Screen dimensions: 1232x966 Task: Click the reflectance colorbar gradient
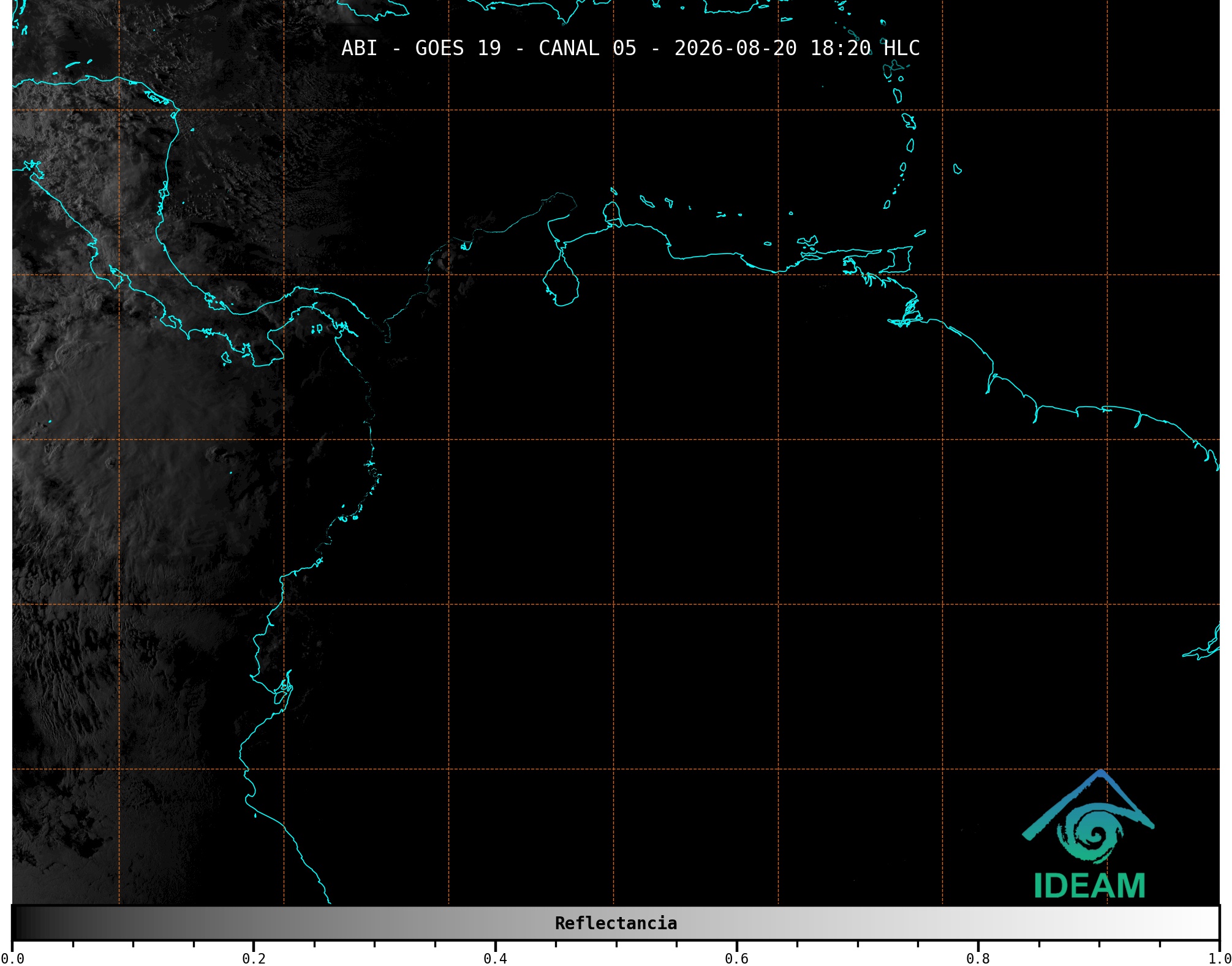(616, 923)
